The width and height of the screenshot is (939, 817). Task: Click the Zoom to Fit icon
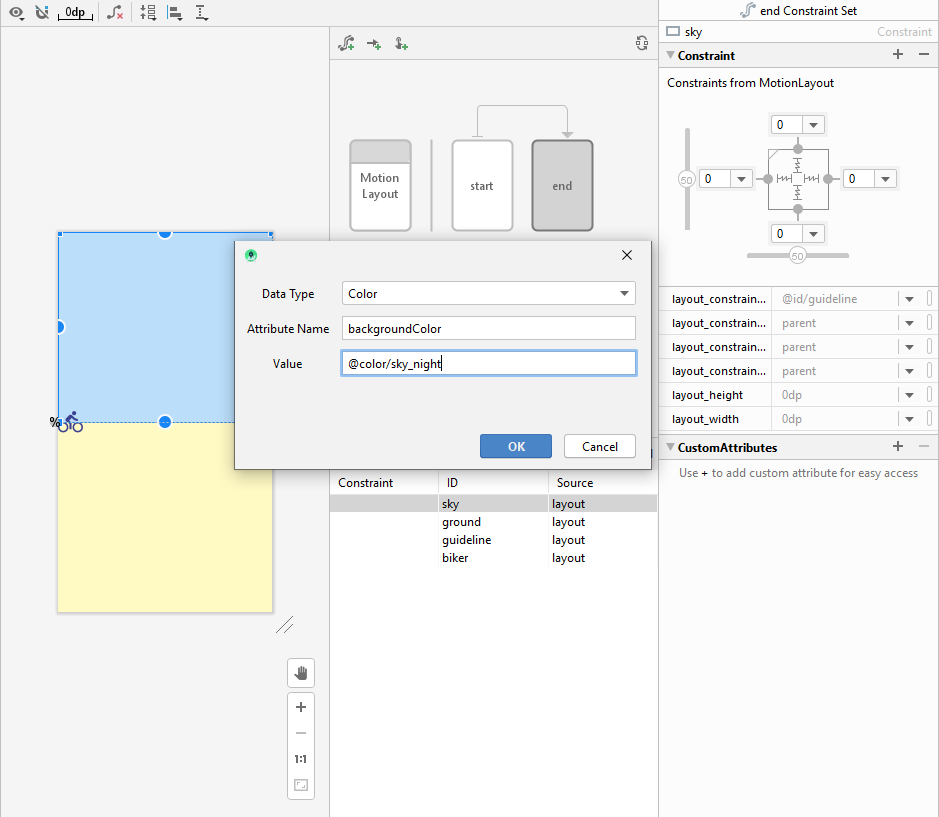point(300,785)
